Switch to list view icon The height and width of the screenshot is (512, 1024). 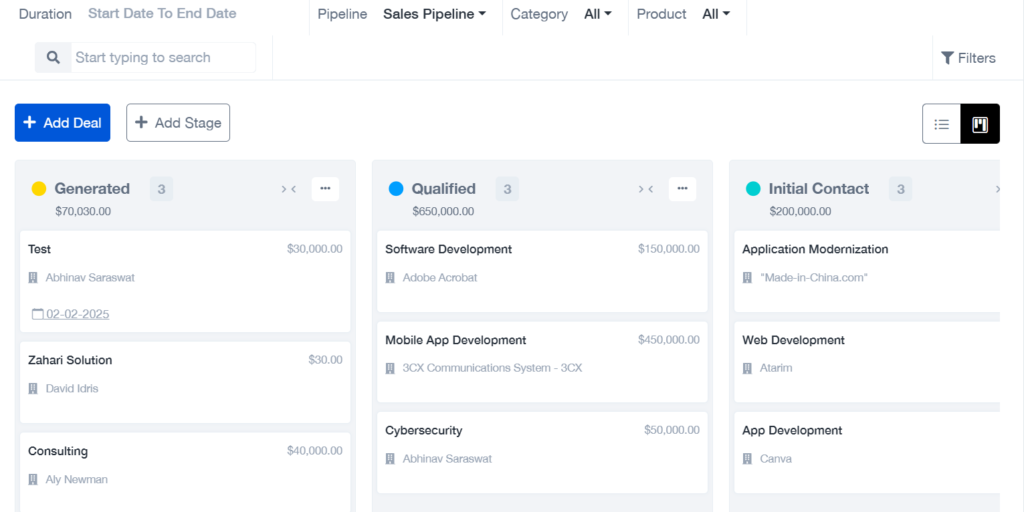point(941,124)
